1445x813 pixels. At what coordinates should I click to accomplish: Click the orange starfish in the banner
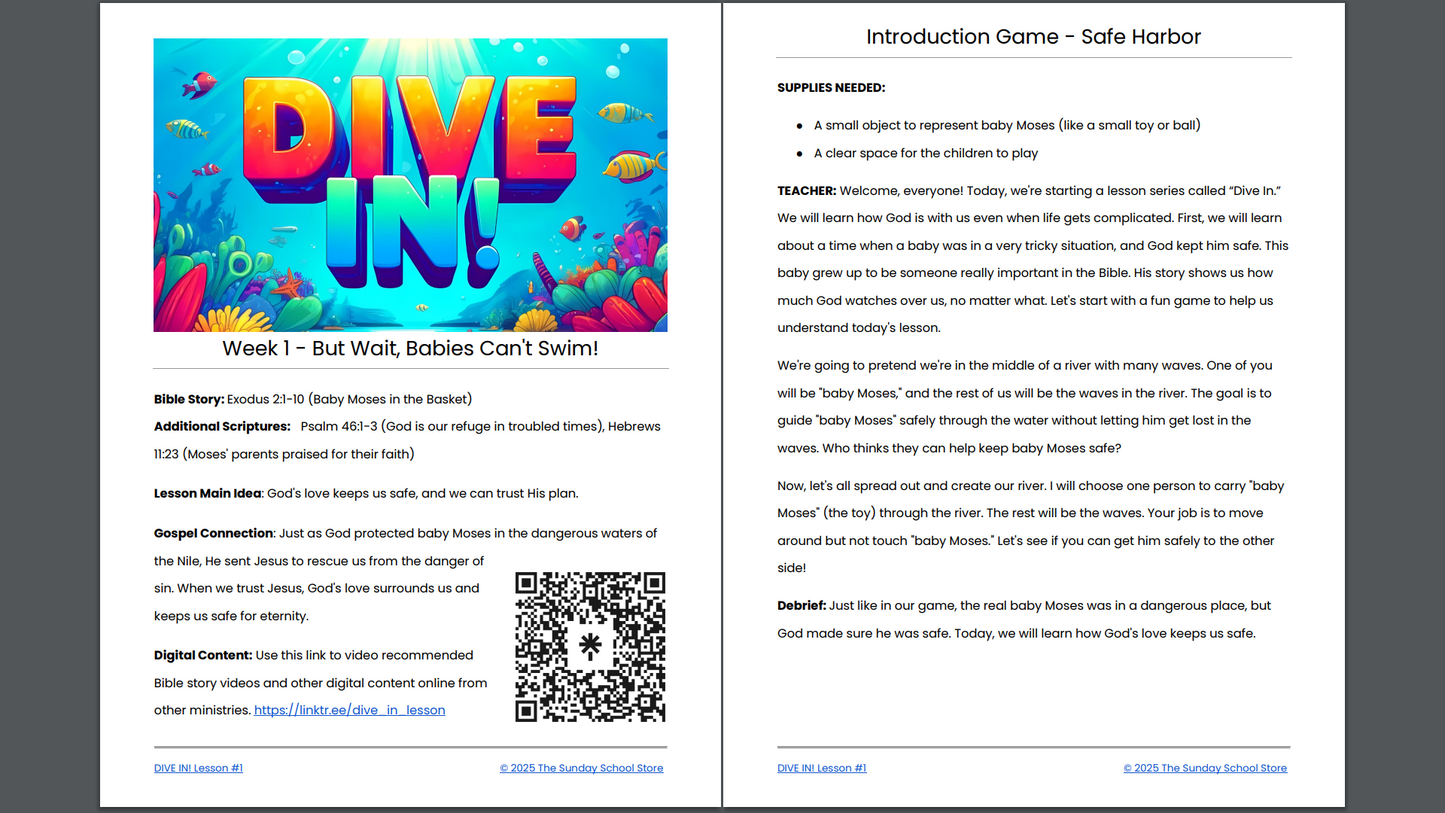click(x=289, y=282)
